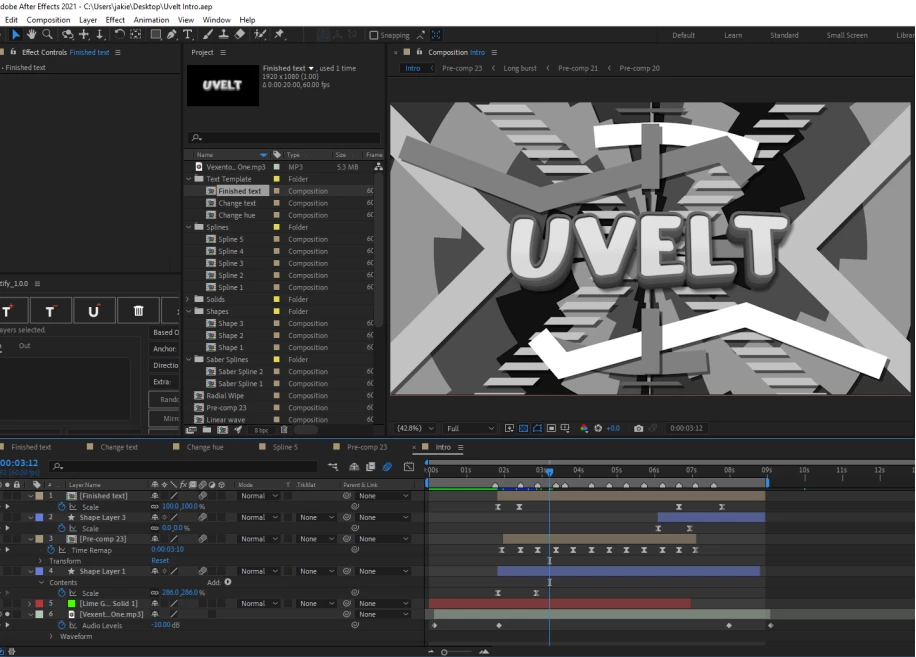Click the Reset Exposure icon
The image size is (916, 657).
[598, 429]
